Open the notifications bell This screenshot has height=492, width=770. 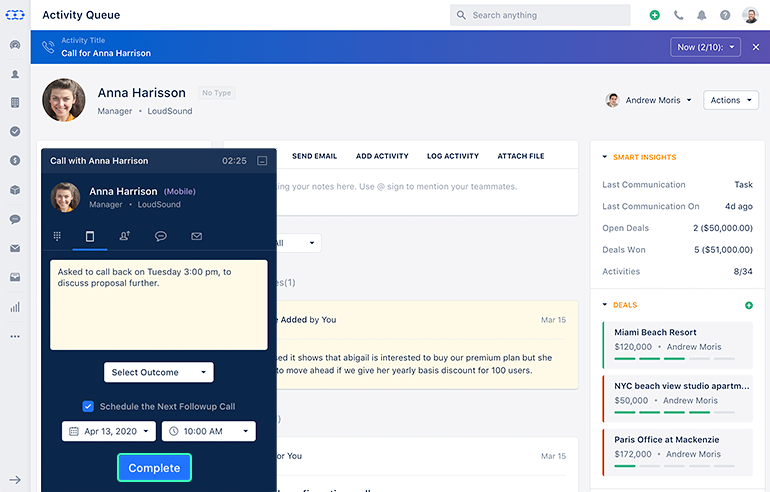(702, 16)
